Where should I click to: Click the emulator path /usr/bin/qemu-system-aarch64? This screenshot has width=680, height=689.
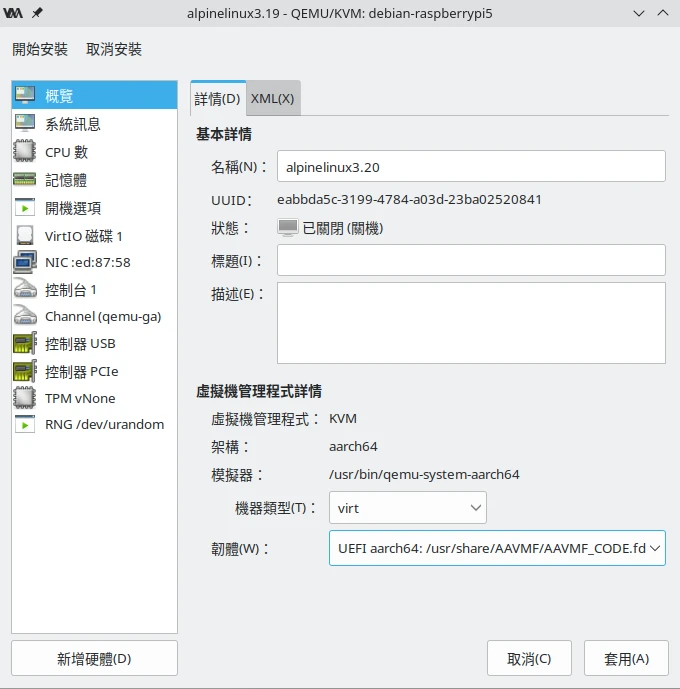coord(424,475)
